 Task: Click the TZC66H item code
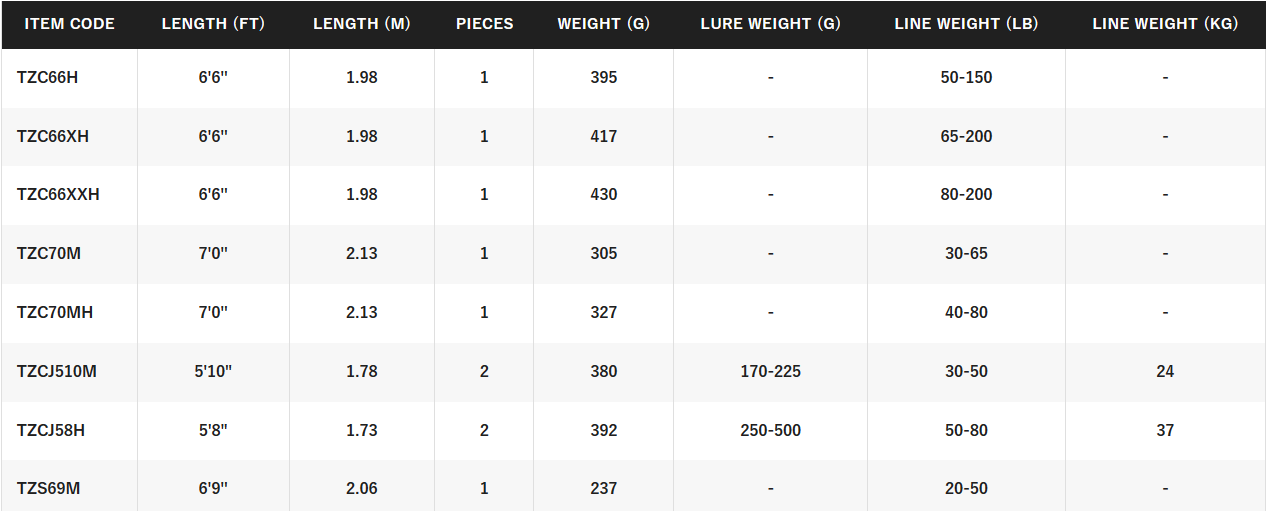pos(47,77)
